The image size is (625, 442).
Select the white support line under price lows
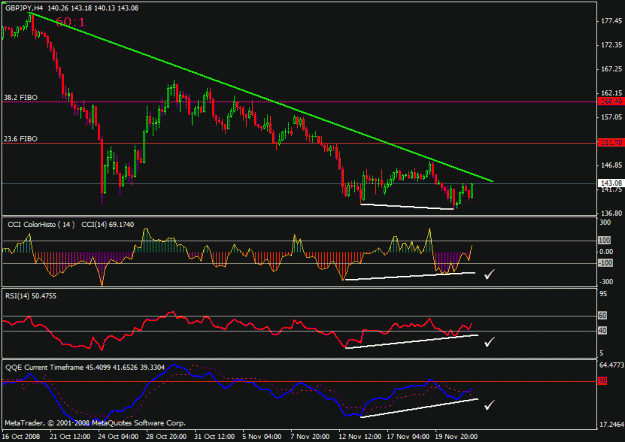click(407, 206)
